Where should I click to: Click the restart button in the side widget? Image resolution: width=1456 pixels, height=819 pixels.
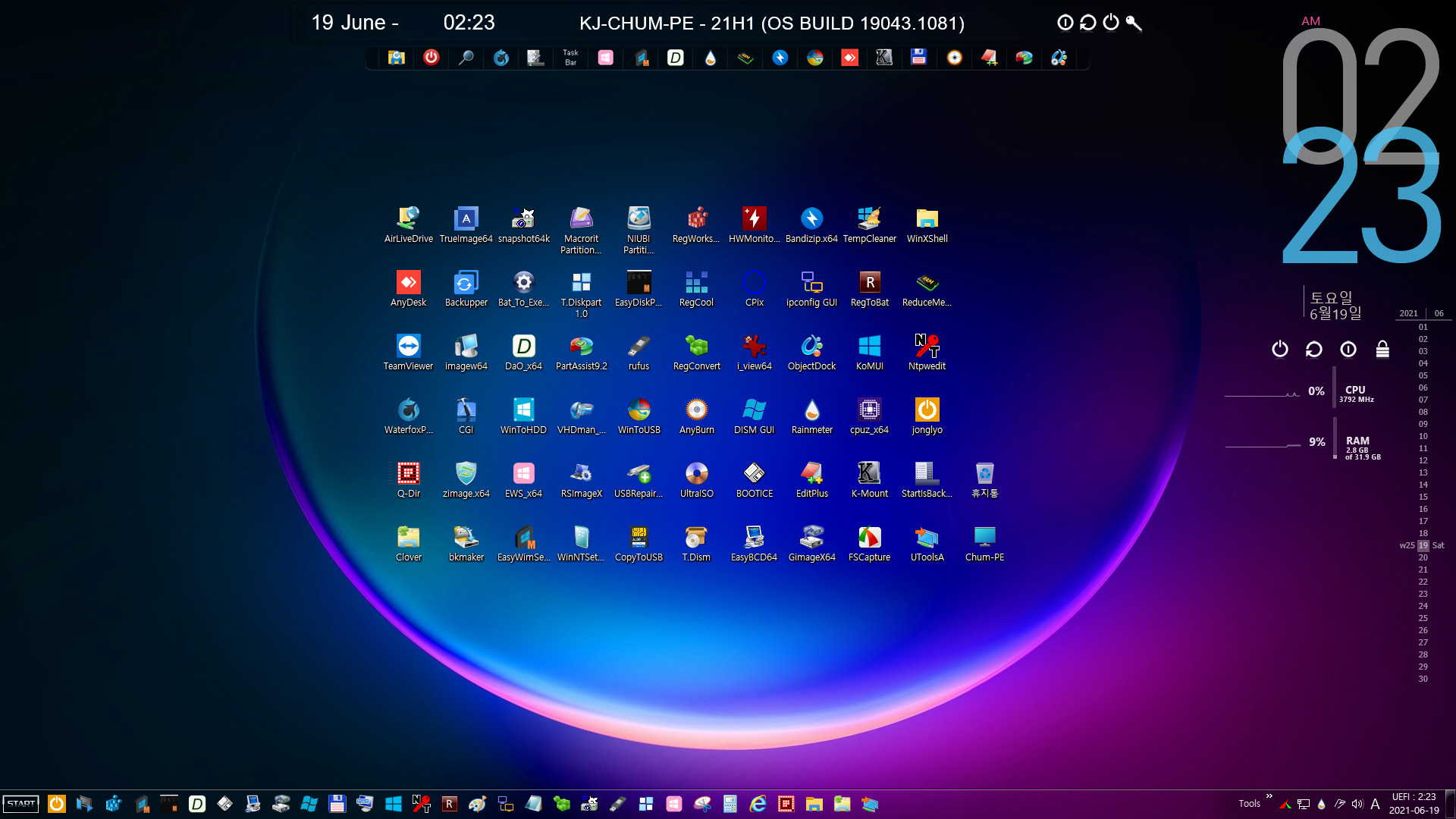pos(1314,349)
